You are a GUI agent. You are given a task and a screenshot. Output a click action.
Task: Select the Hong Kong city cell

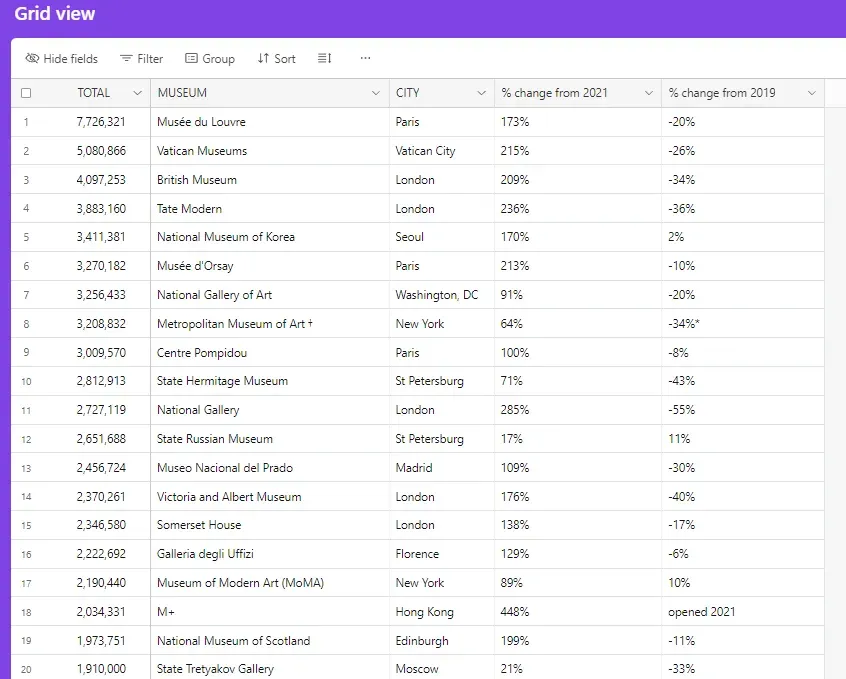point(442,612)
